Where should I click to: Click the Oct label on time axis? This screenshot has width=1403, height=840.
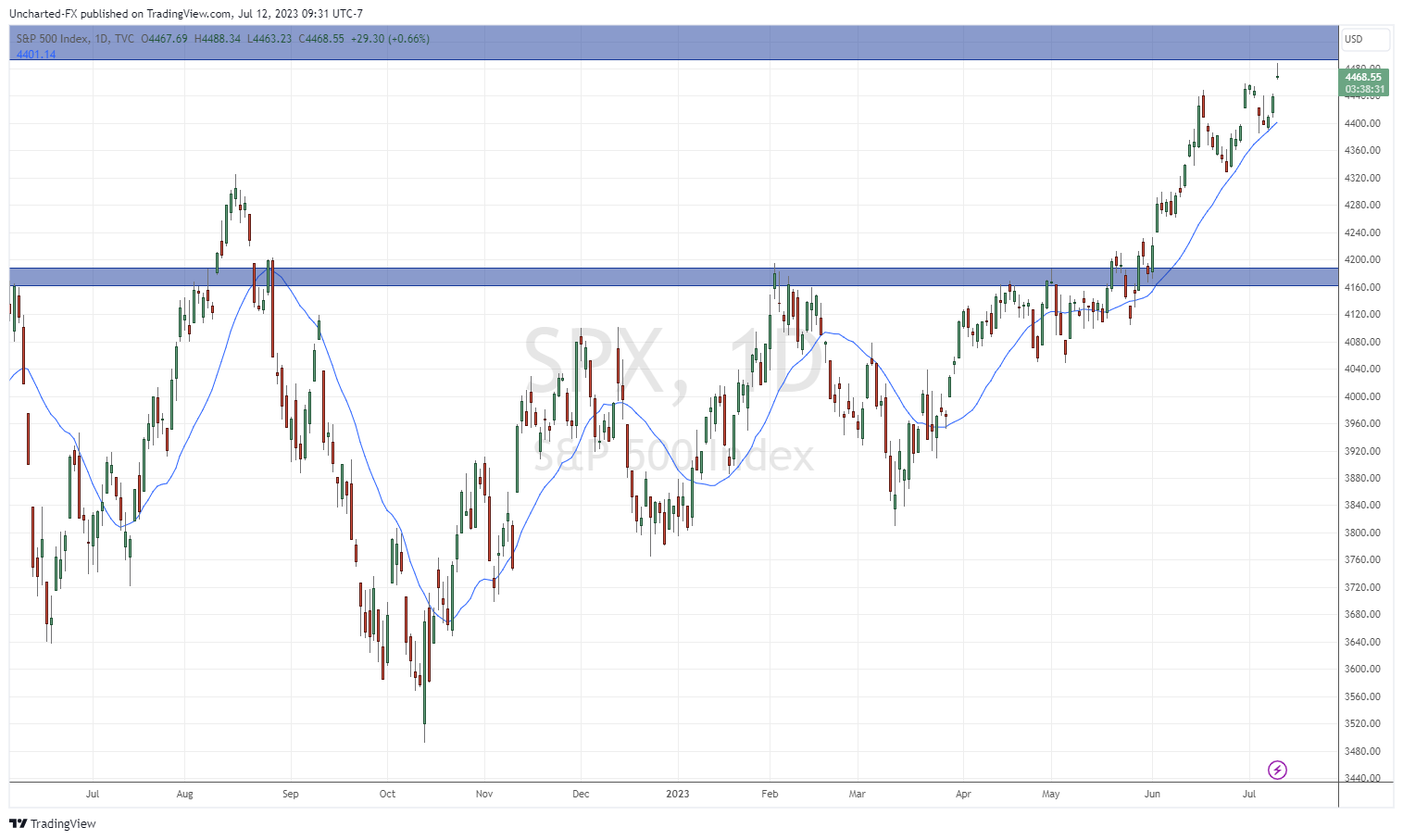pos(387,794)
